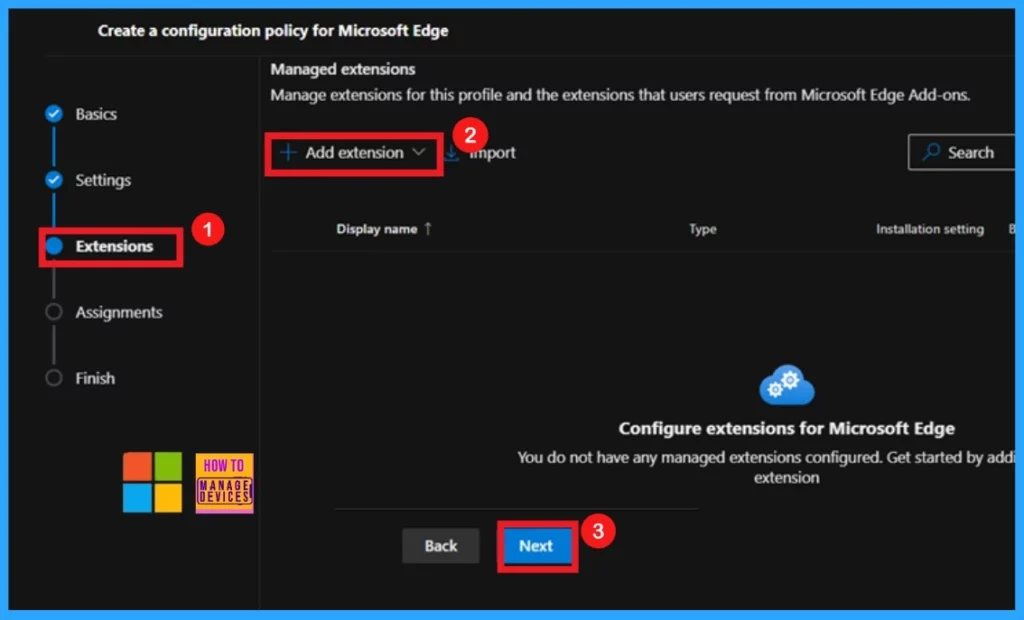The image size is (1024, 620).
Task: Click the page title Create a configuration policy
Action: click(273, 31)
